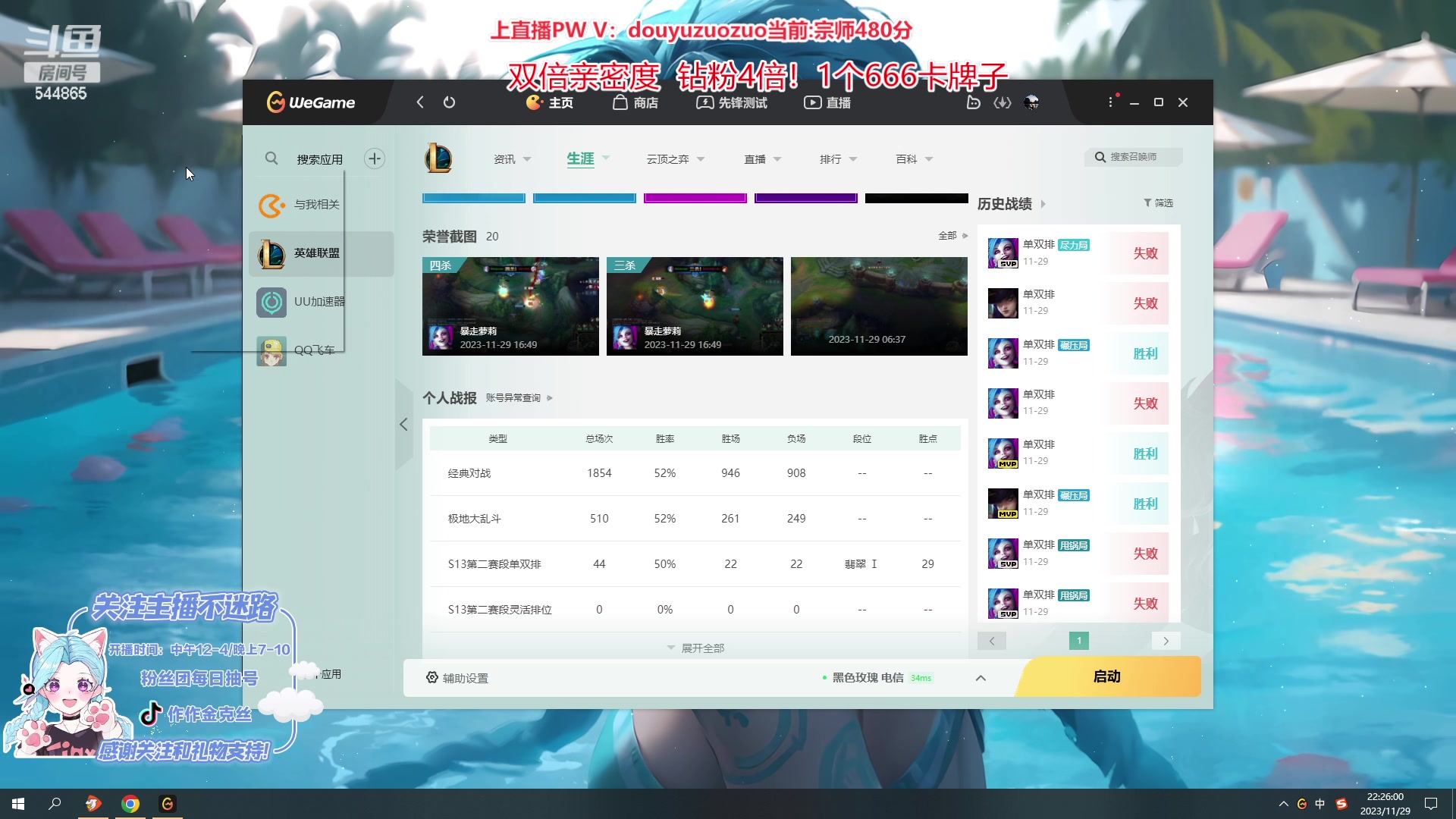
Task: Open the three-dot more menu
Action: [x=1111, y=102]
